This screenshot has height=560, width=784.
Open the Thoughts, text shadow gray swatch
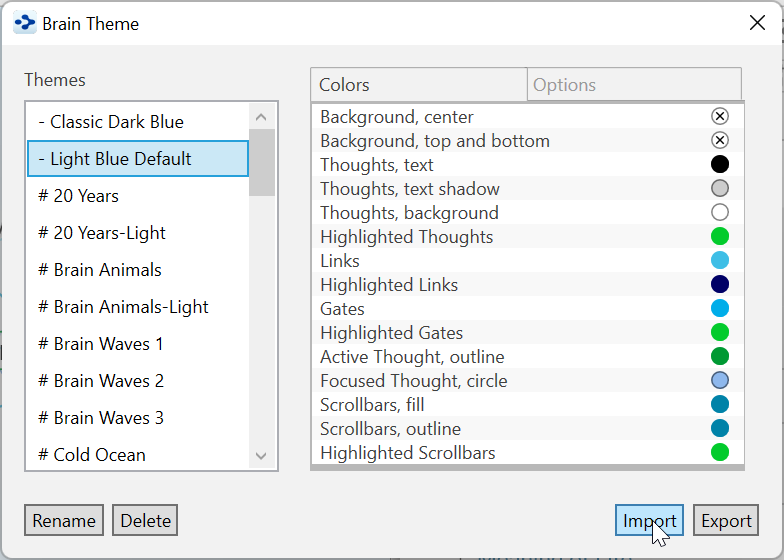pyautogui.click(x=720, y=189)
